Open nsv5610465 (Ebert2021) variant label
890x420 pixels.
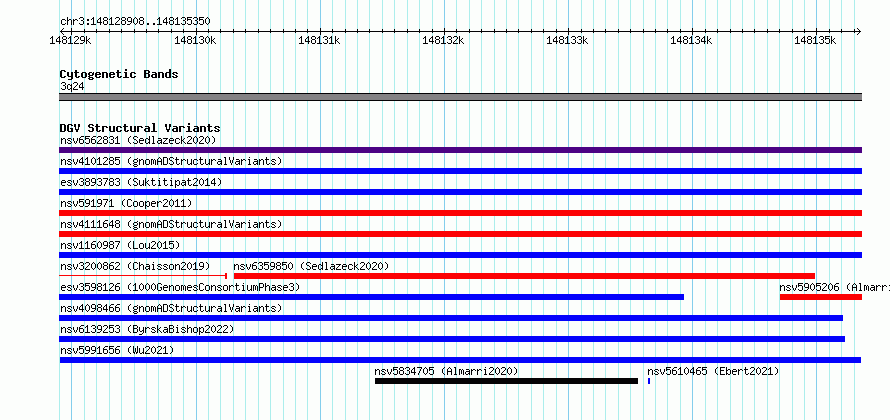pos(713,371)
